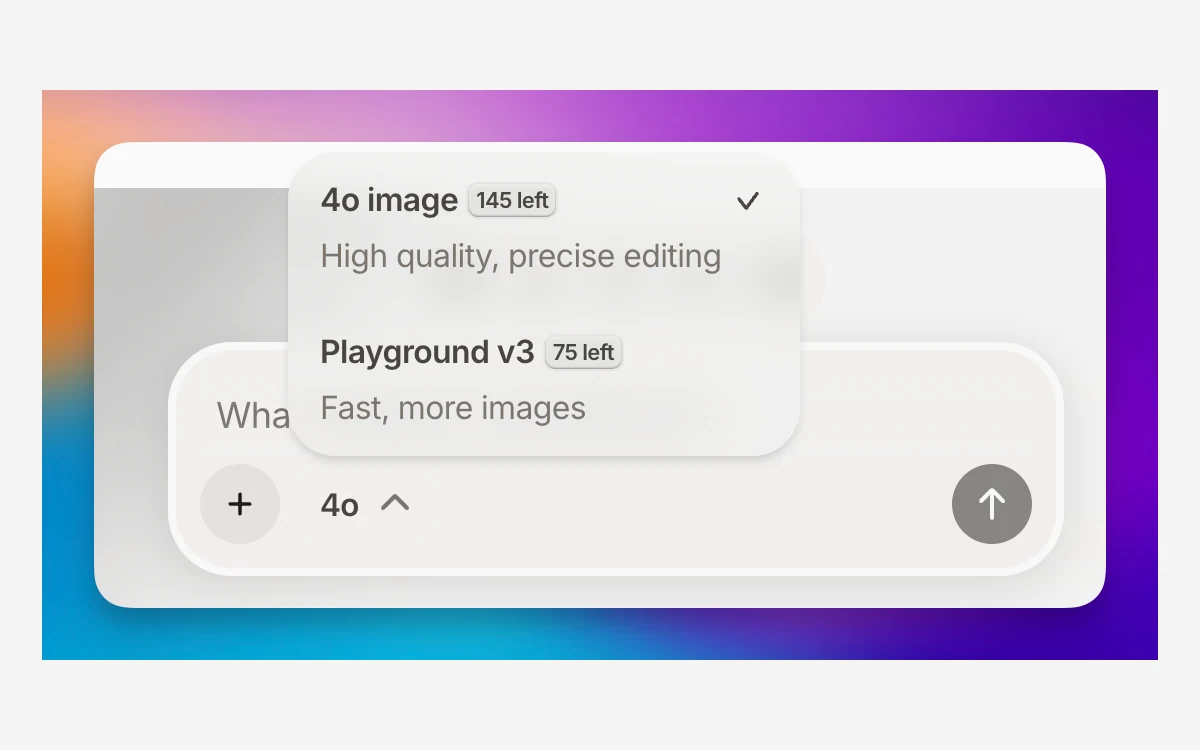Click the 75 left badge

pos(583,352)
